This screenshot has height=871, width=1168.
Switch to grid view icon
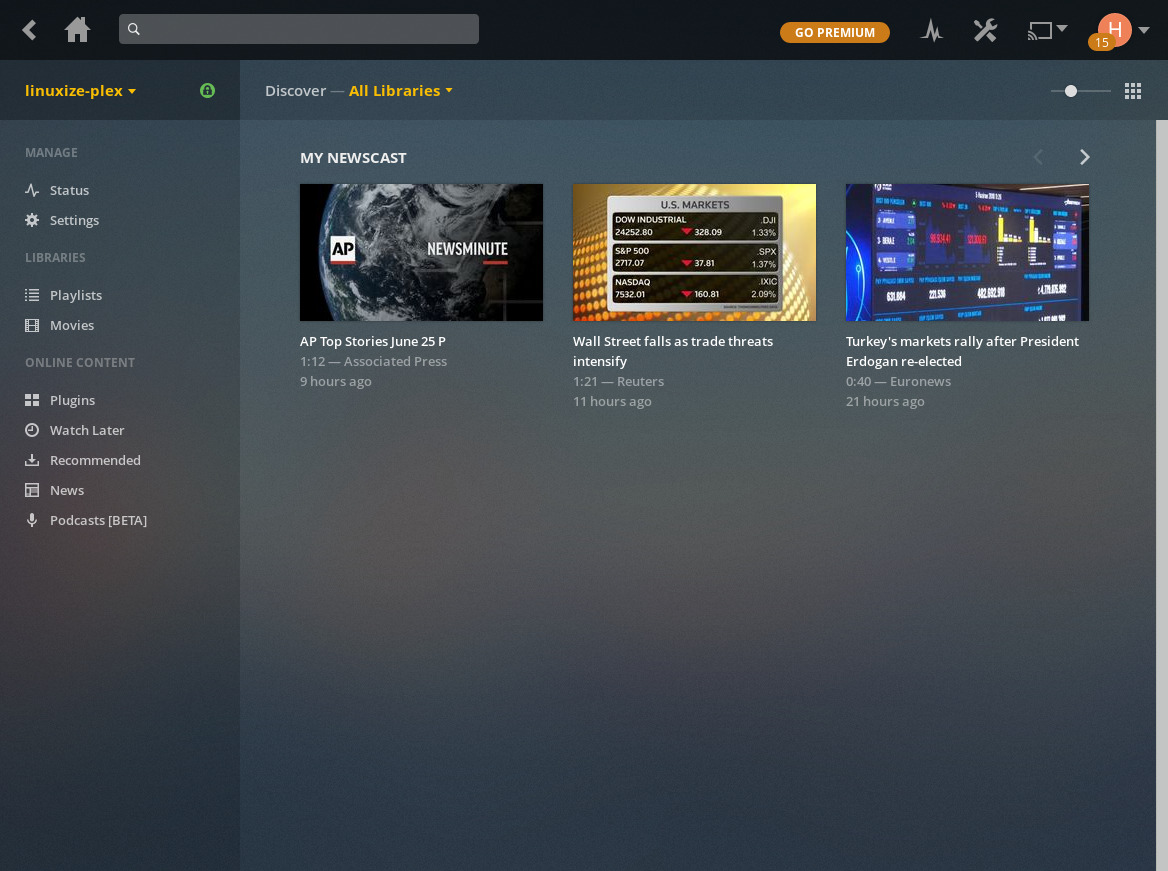[1132, 91]
